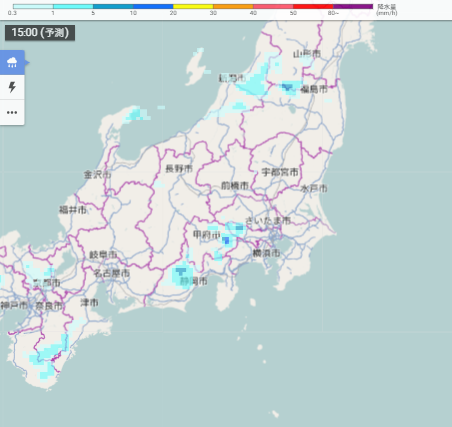Click the 横浜市 map label
Viewport: 452px width, 427px height.
coord(266,253)
